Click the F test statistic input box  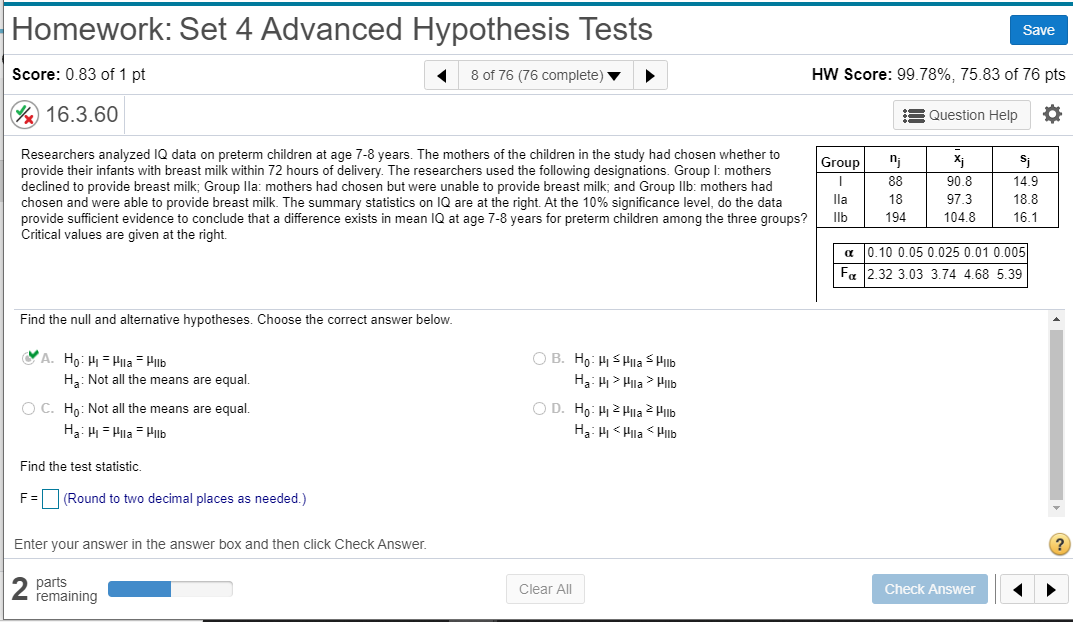pos(50,498)
